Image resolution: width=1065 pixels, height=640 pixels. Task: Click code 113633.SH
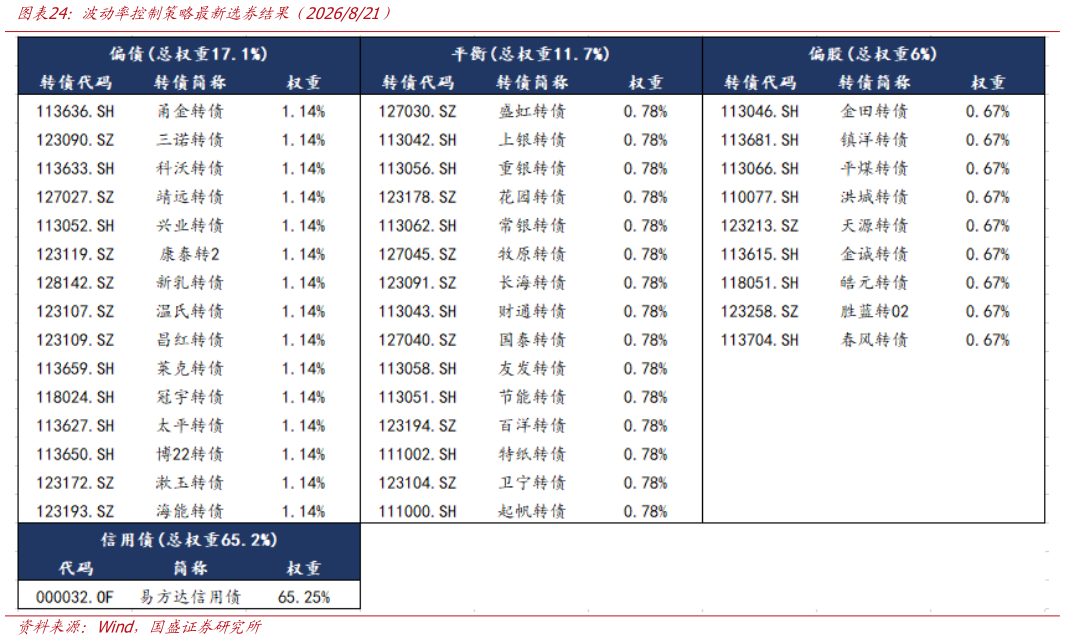pos(75,168)
